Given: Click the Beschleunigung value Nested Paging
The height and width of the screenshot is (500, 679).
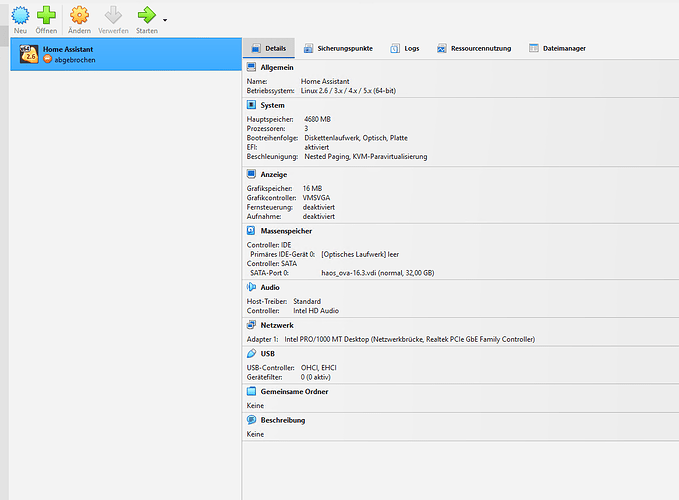Looking at the screenshot, I should [365, 157].
